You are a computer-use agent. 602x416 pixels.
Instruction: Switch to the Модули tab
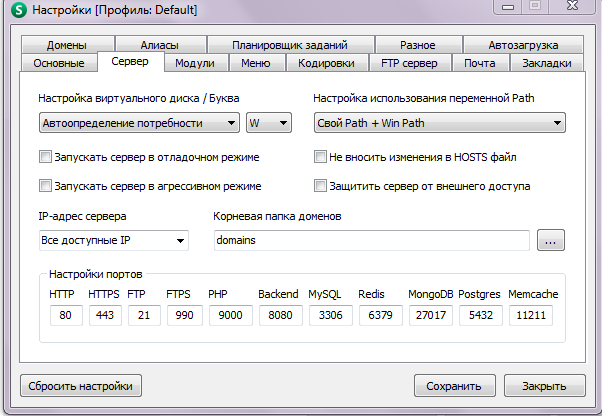[x=194, y=63]
